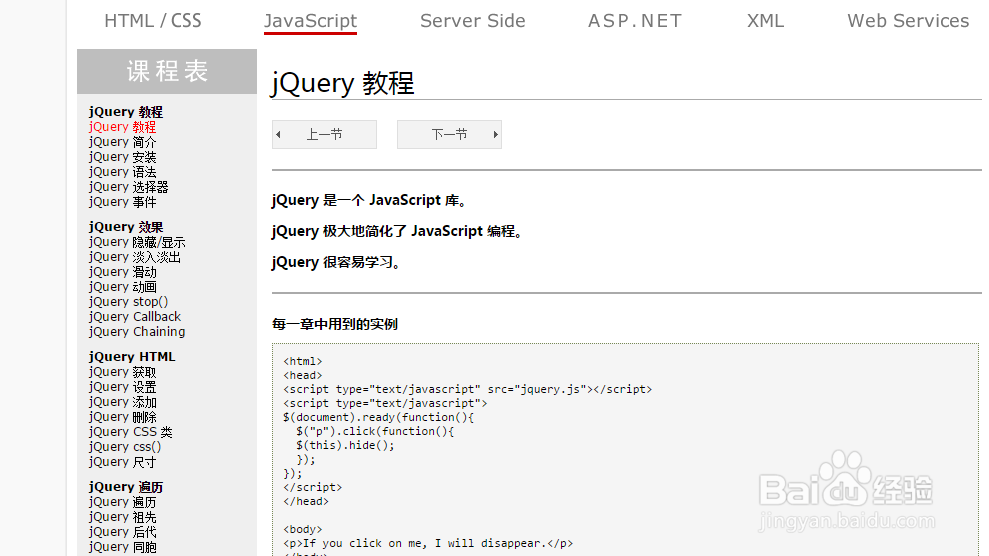
Task: Open jQuery 选择器 link
Action: point(129,187)
